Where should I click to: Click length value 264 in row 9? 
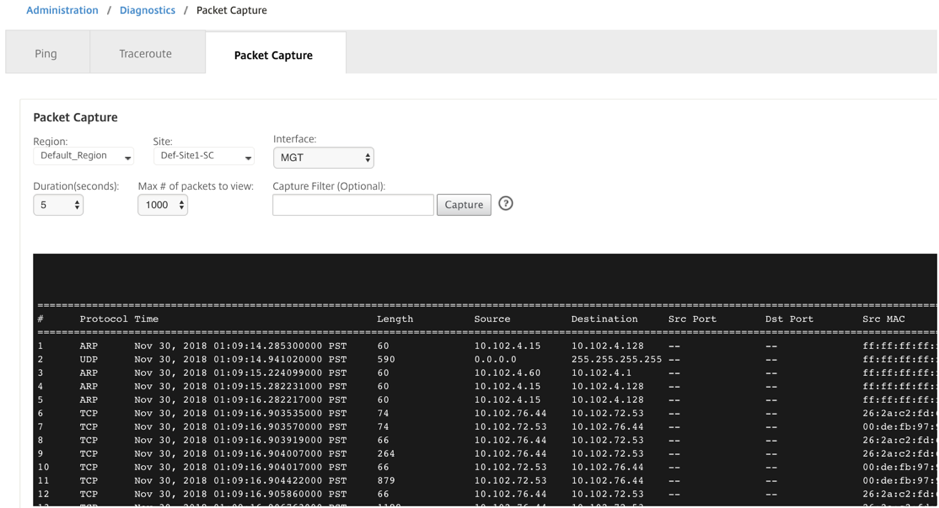click(386, 453)
